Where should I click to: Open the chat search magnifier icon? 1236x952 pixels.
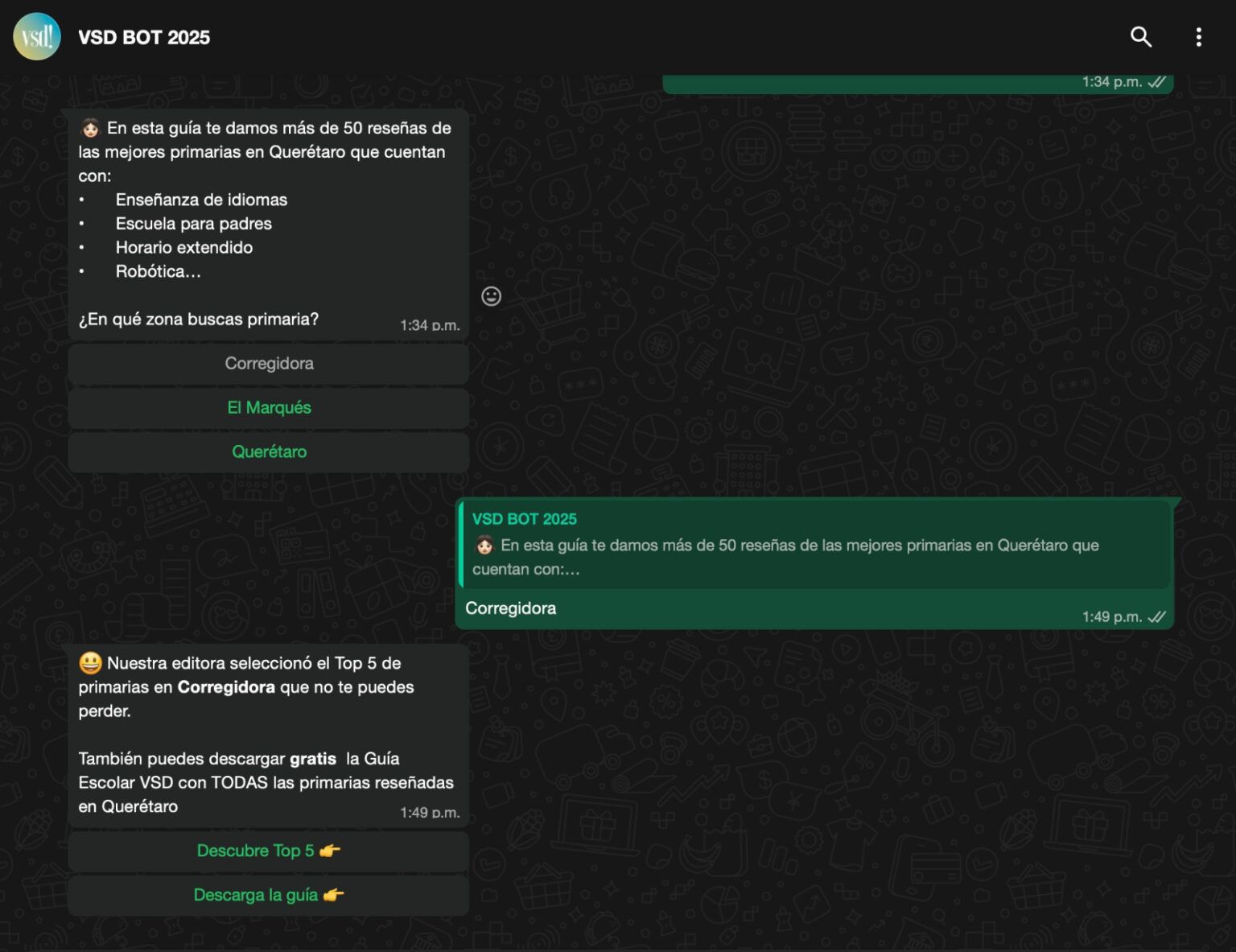click(x=1141, y=37)
